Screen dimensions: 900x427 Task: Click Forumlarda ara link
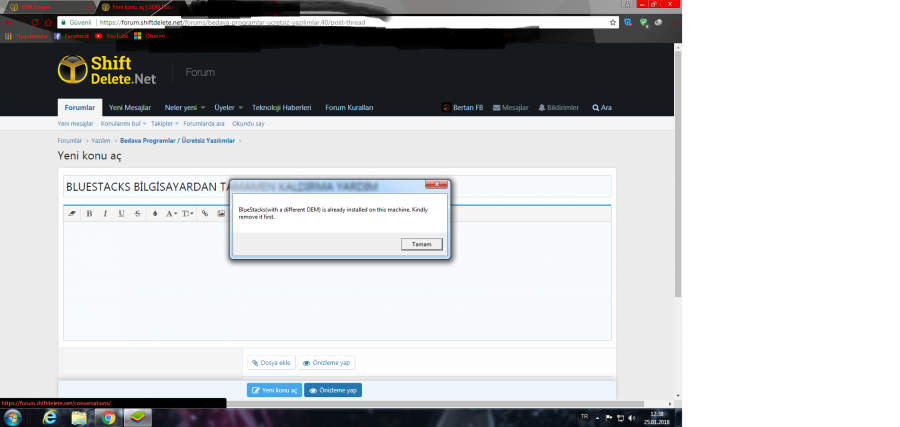pyautogui.click(x=204, y=123)
